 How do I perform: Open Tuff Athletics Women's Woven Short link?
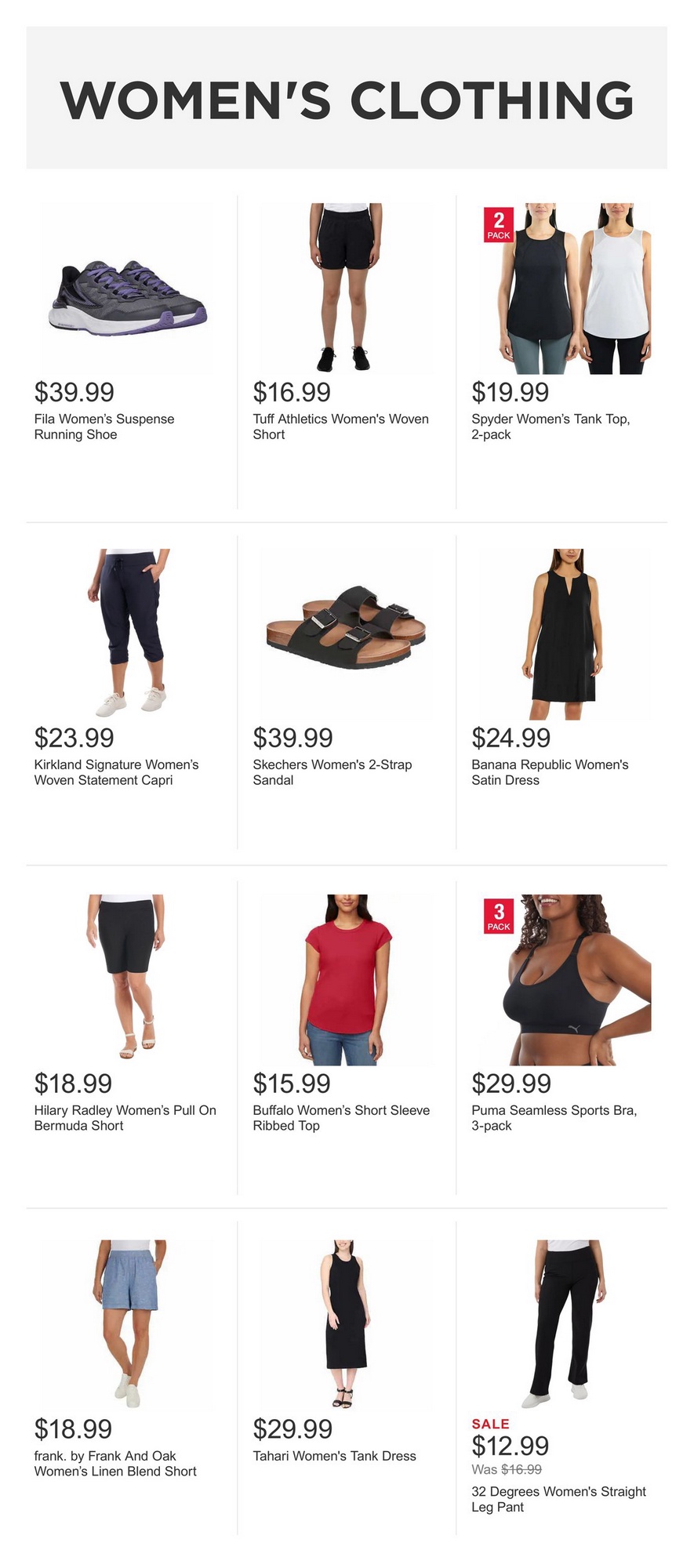(x=340, y=426)
